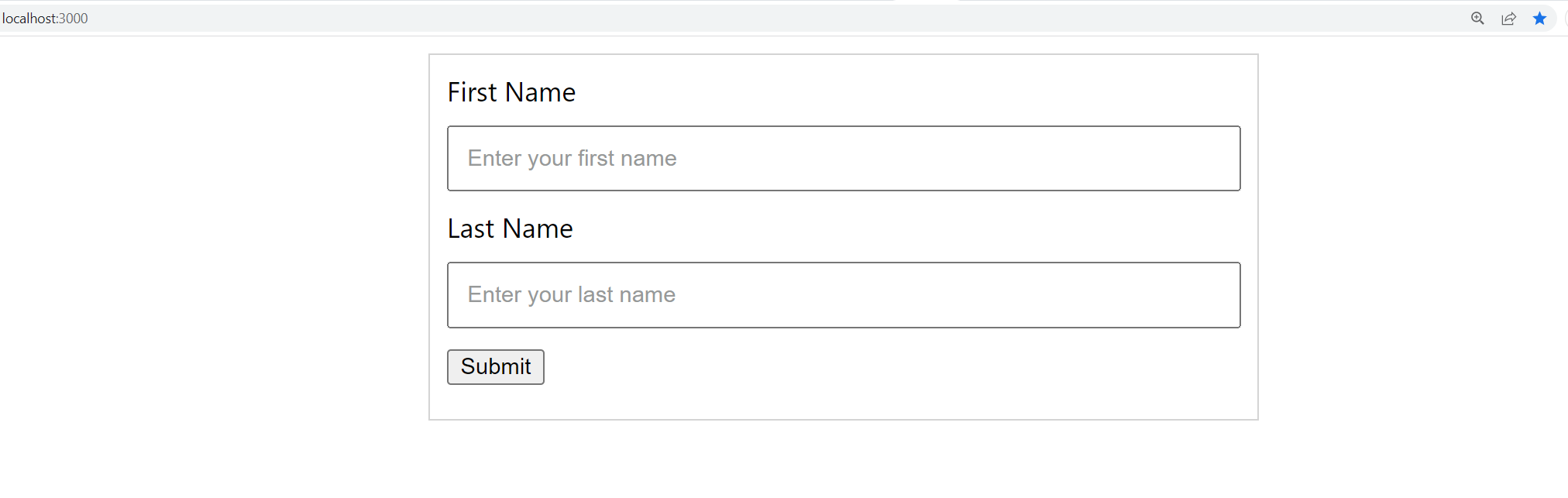Click the "First Name" label
1568x498 pixels.
tap(511, 93)
